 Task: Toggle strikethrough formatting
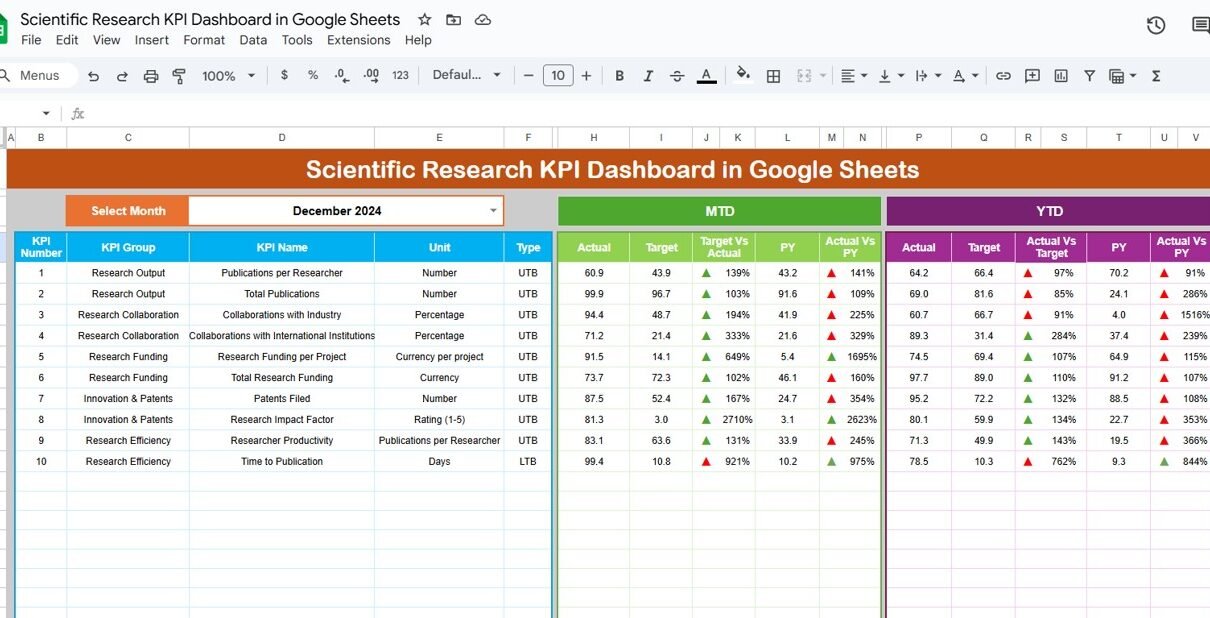point(677,76)
